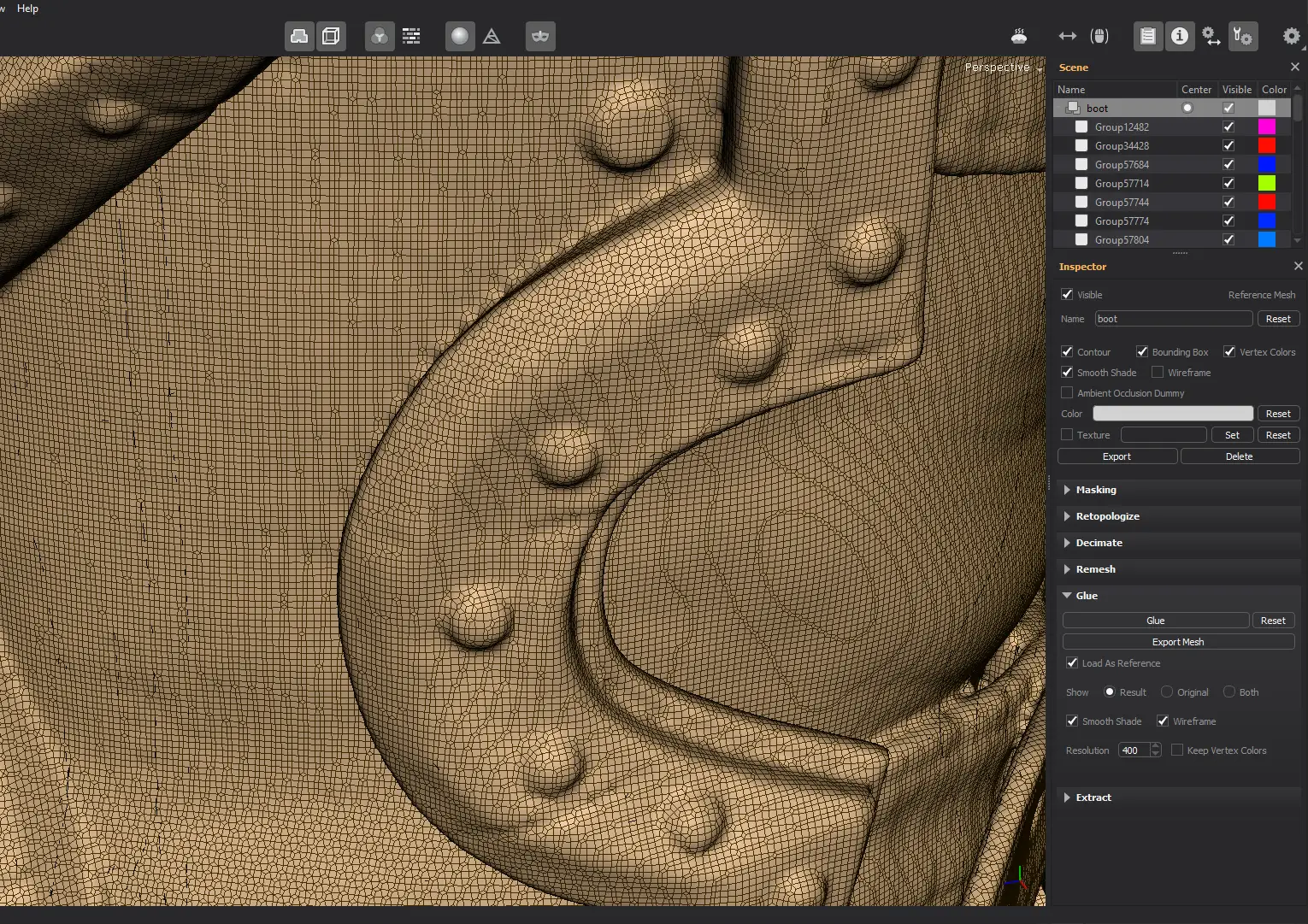Click the Export Mesh button

coord(1178,642)
